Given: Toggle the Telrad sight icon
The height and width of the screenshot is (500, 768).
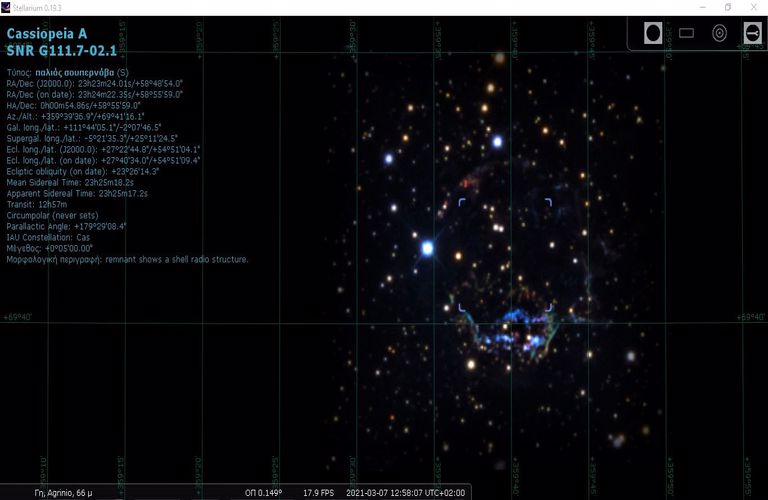Looking at the screenshot, I should point(719,34).
